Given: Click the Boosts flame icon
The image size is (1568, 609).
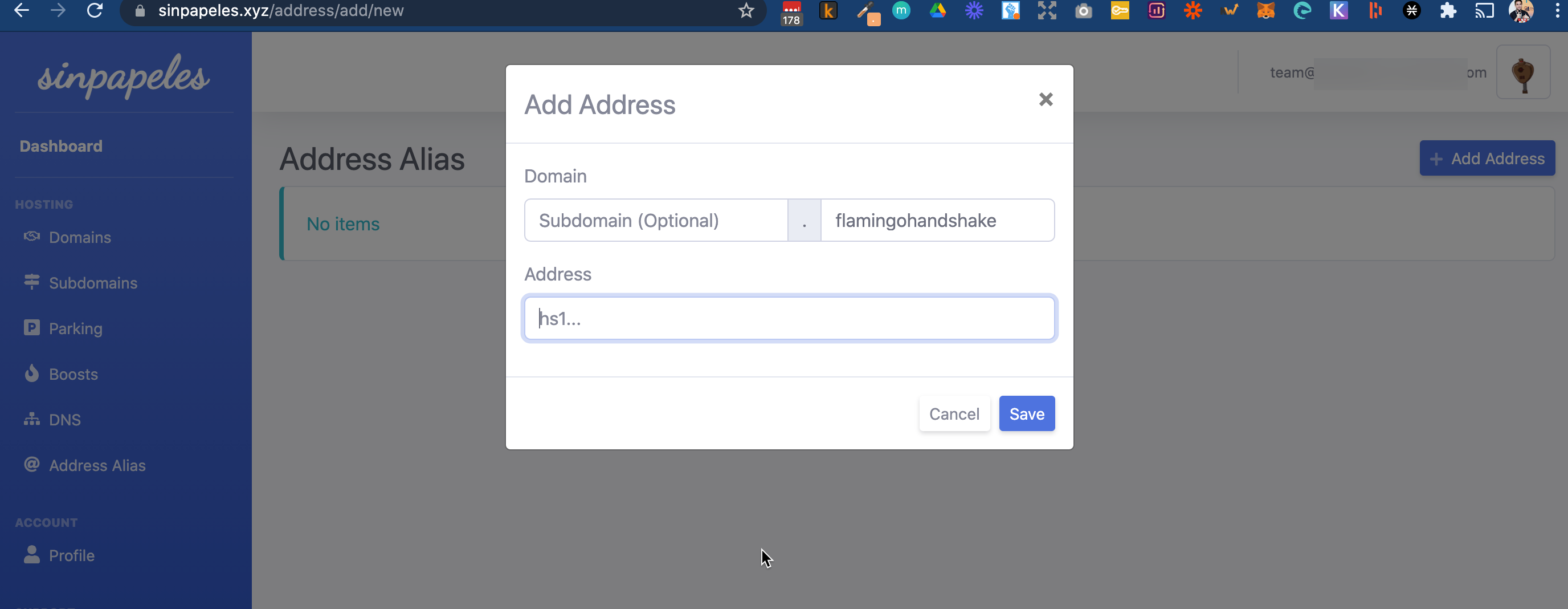Looking at the screenshot, I should [x=32, y=373].
